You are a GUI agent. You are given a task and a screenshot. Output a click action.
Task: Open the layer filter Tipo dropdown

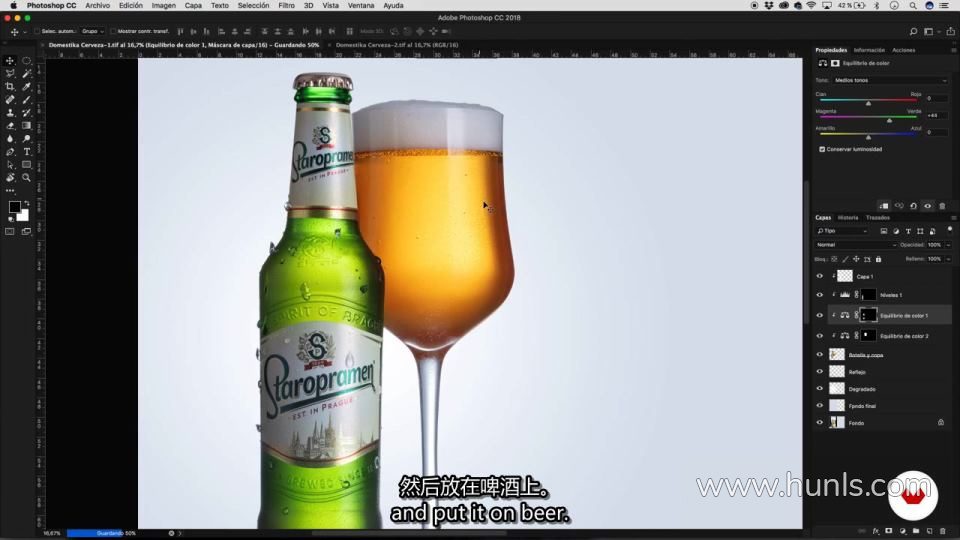pyautogui.click(x=842, y=231)
